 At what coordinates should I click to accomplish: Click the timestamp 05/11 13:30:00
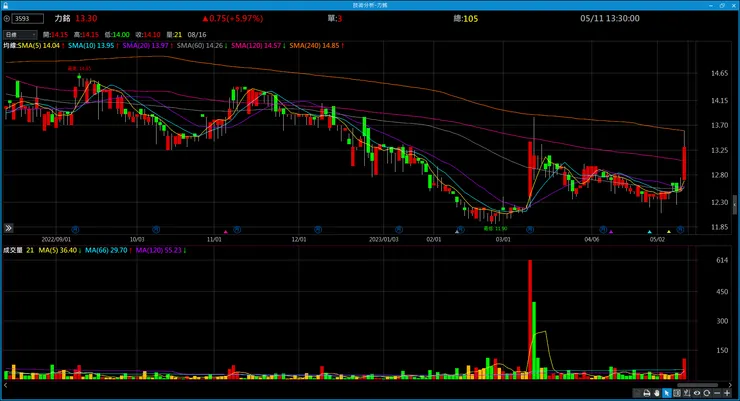[610, 18]
